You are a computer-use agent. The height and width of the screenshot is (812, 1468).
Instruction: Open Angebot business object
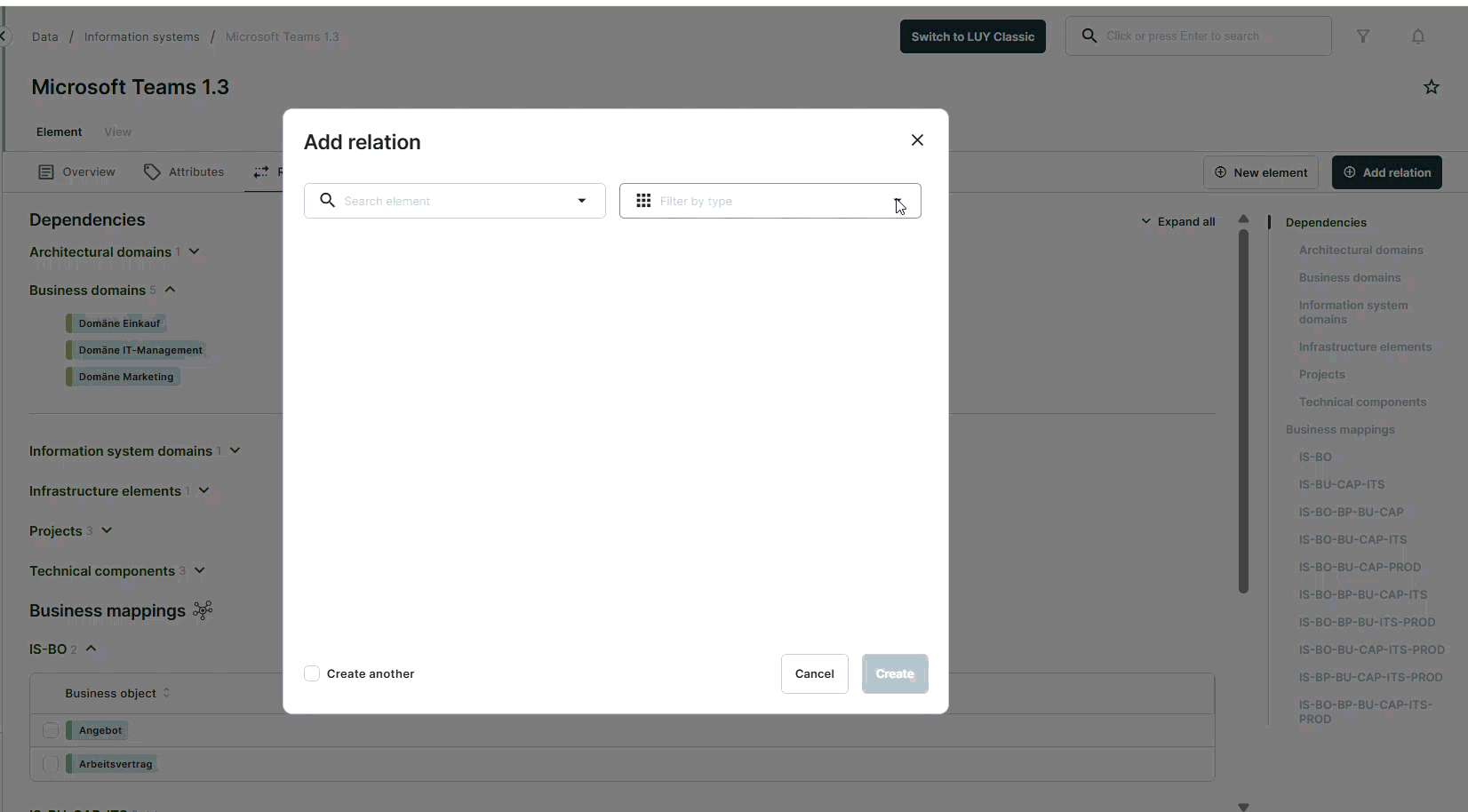coord(98,730)
